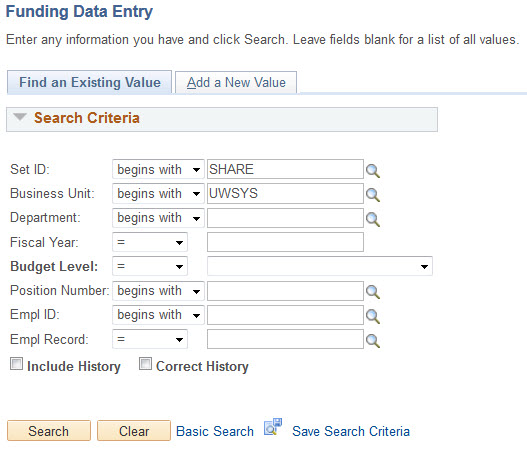Open Position Number operator dropdown

pos(158,291)
